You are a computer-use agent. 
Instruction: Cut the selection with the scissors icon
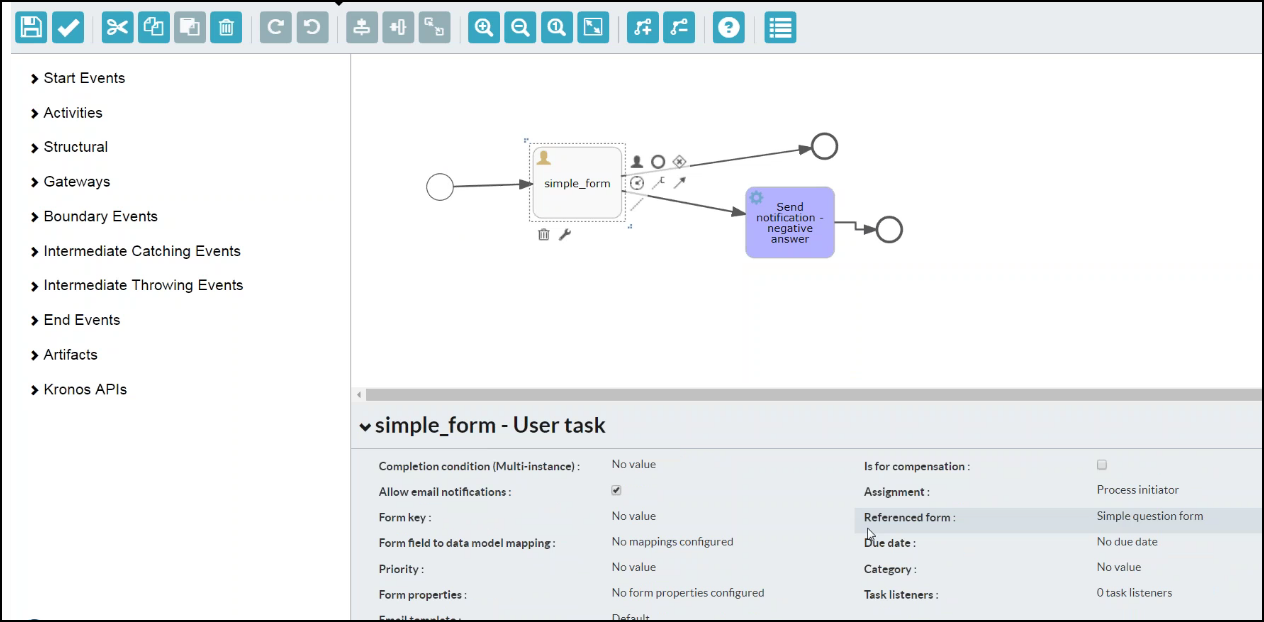pyautogui.click(x=118, y=27)
